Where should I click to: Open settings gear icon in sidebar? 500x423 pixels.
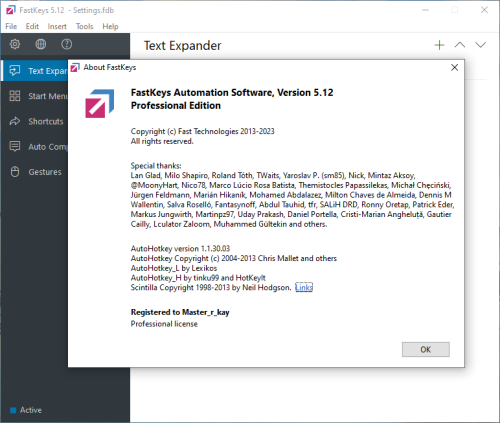pos(15,44)
